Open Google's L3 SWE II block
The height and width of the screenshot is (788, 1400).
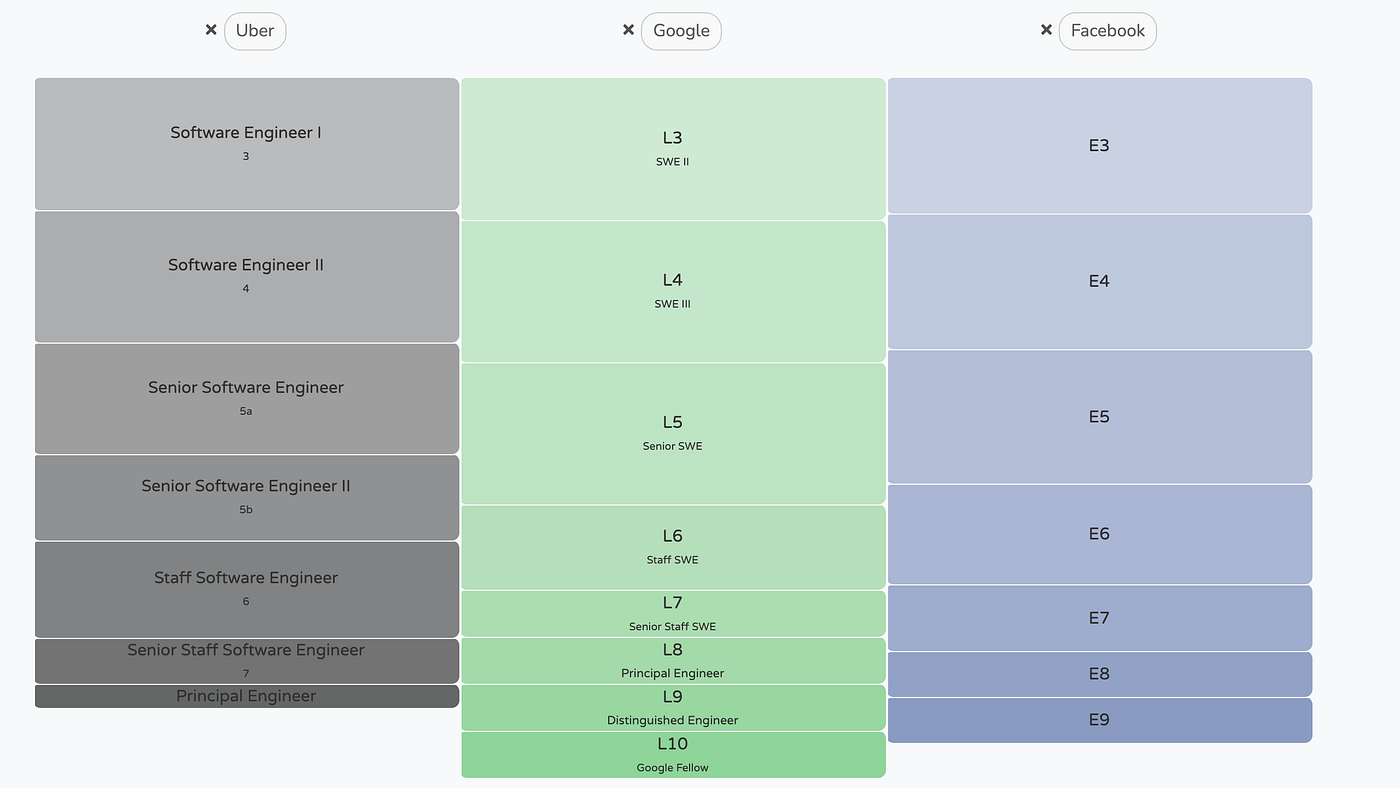point(673,149)
